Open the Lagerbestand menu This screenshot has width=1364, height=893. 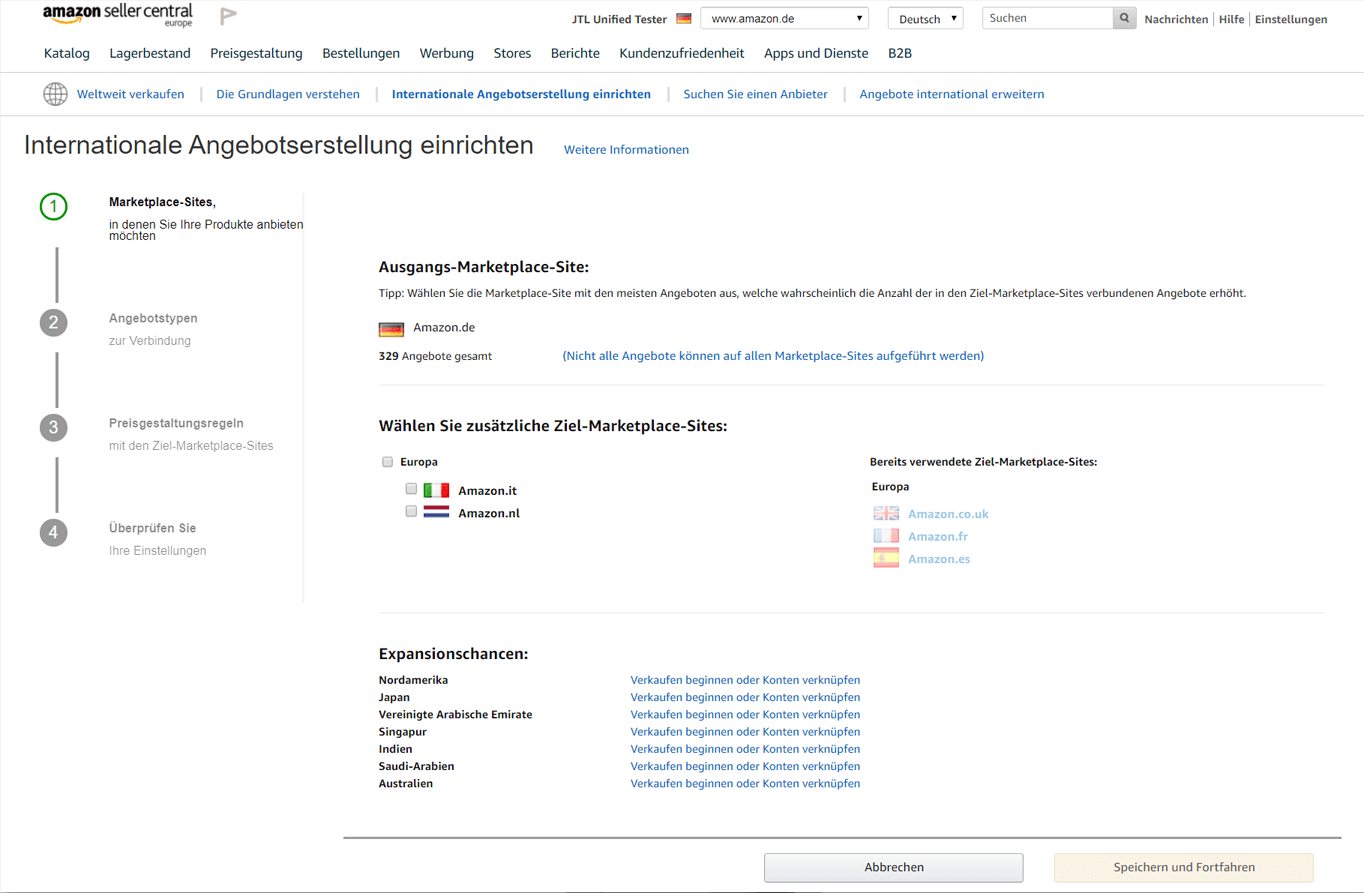150,53
